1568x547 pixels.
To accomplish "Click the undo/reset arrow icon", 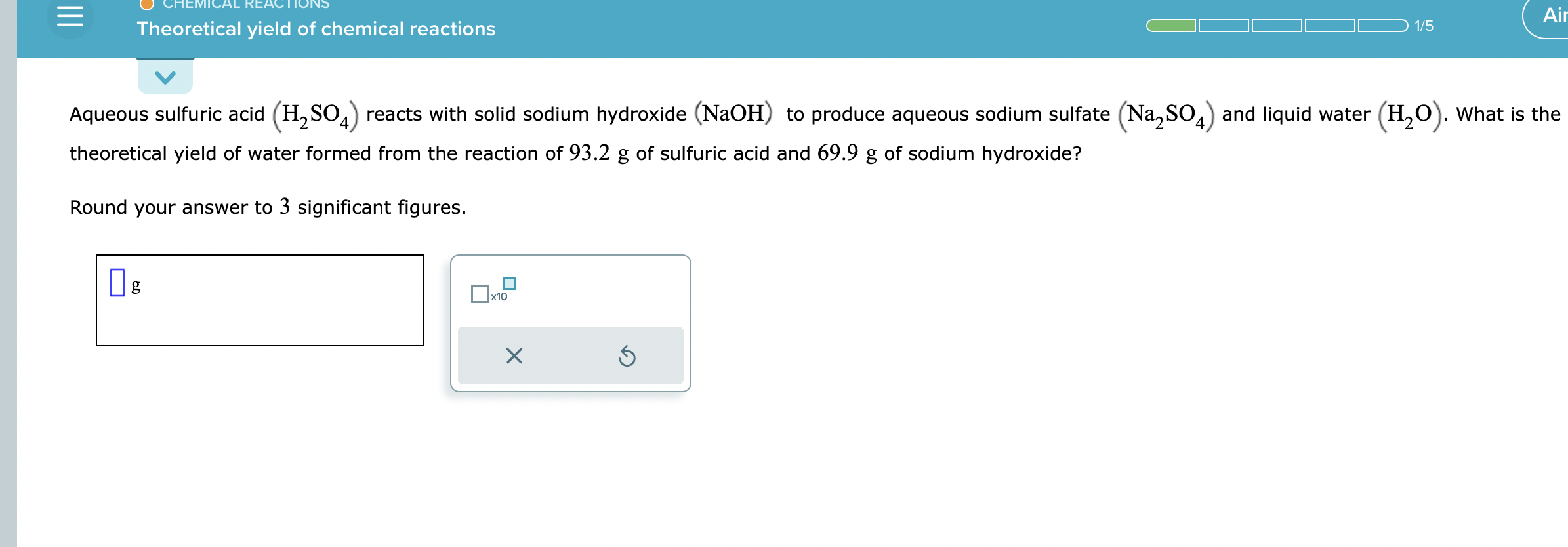I will click(628, 355).
